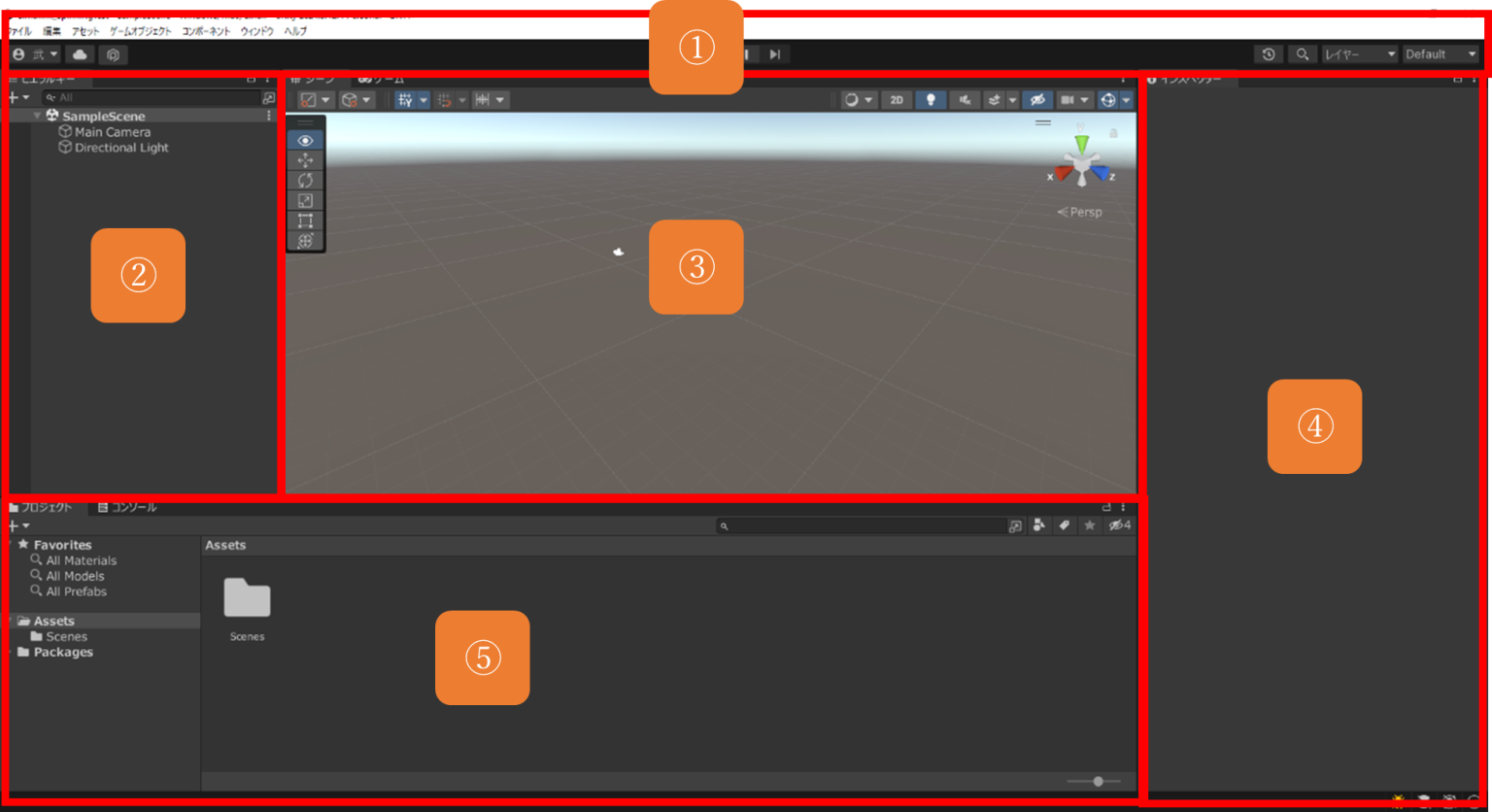Select the Rect Transform tool
1492x812 pixels.
[x=305, y=220]
